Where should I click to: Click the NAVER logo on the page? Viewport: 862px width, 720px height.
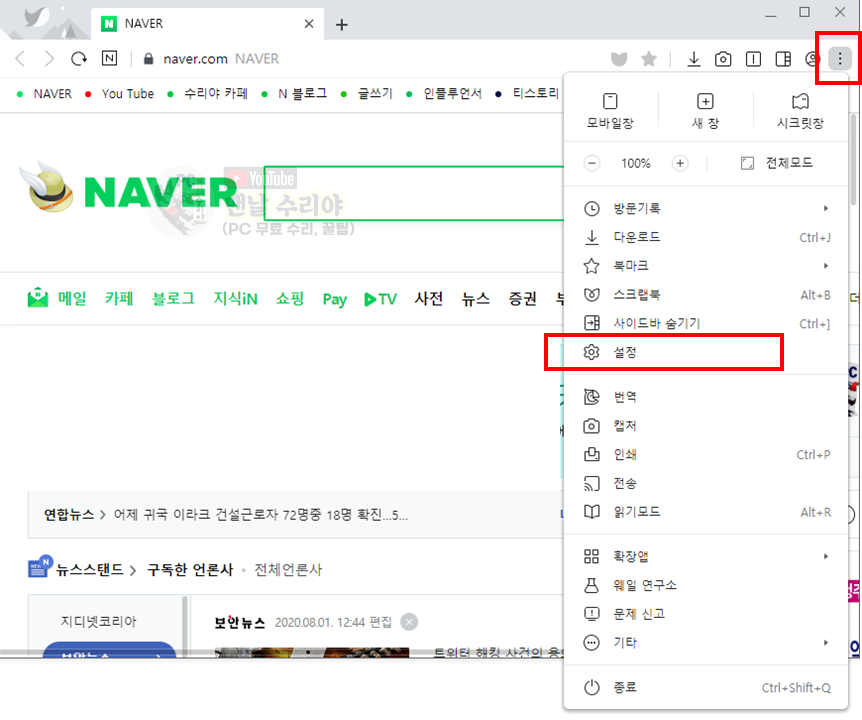click(160, 192)
